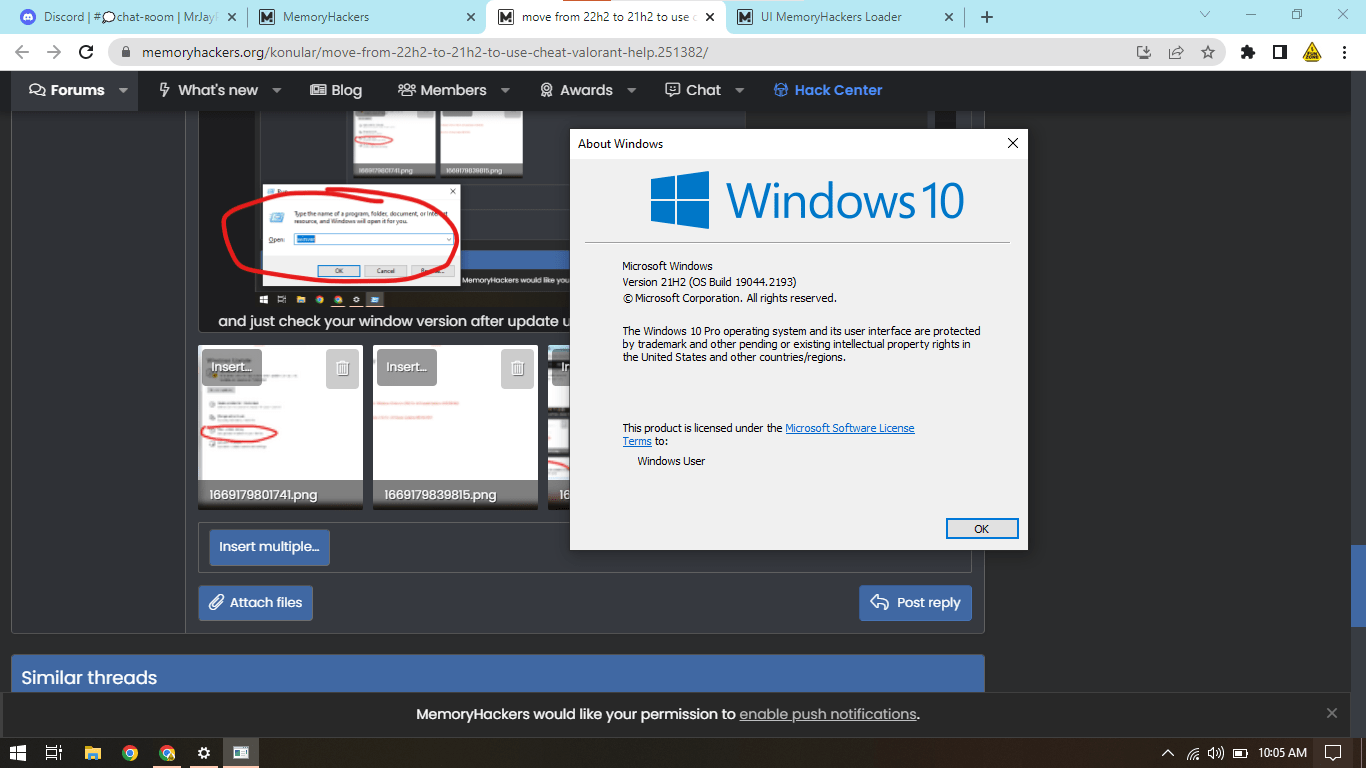Click the Windows User licensee text

671,461
